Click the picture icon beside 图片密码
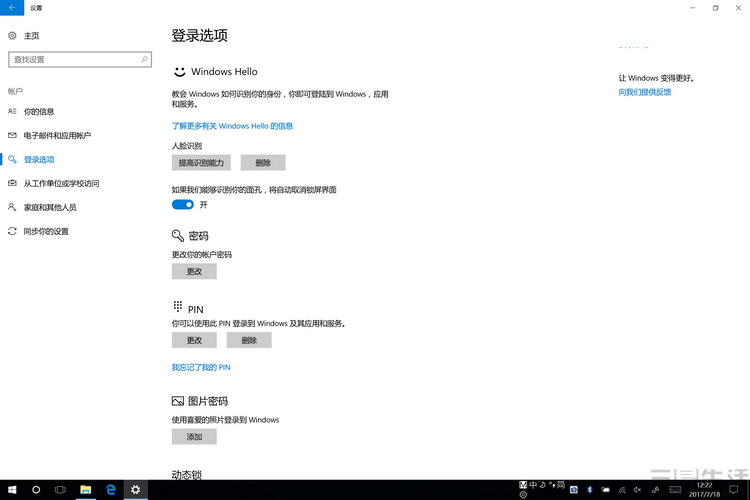 (x=178, y=401)
